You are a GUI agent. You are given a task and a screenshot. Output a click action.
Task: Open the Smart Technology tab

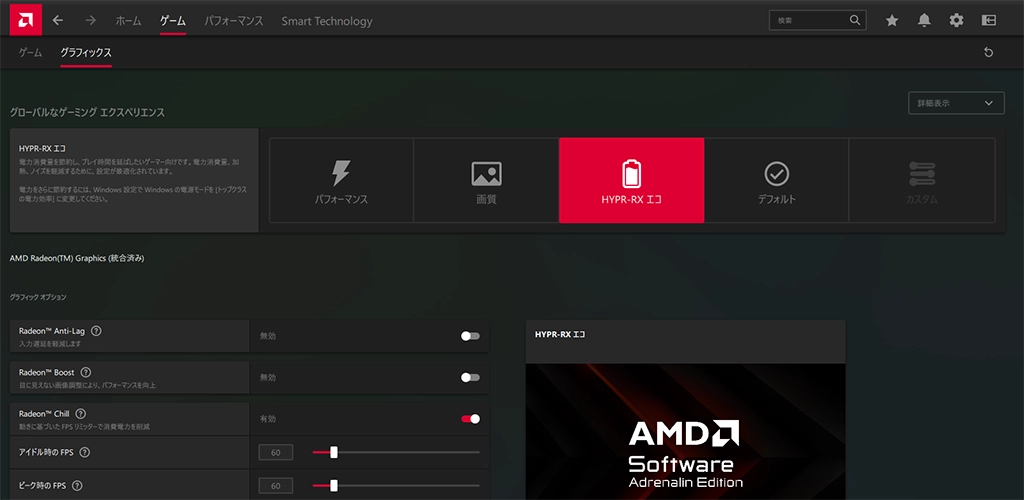[327, 21]
